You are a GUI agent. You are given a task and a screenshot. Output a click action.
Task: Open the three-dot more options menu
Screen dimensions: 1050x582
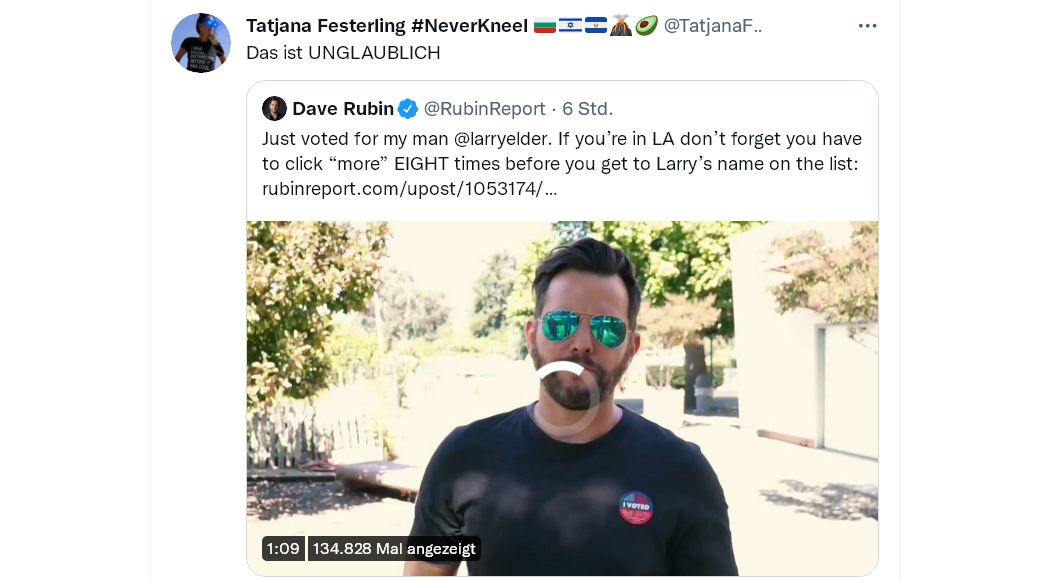(x=867, y=25)
